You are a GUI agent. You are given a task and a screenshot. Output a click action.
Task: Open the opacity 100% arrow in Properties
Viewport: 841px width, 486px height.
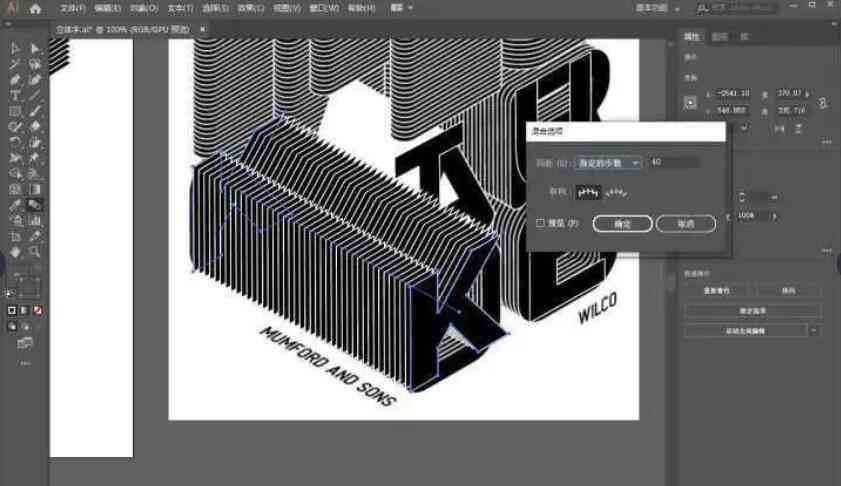point(773,216)
